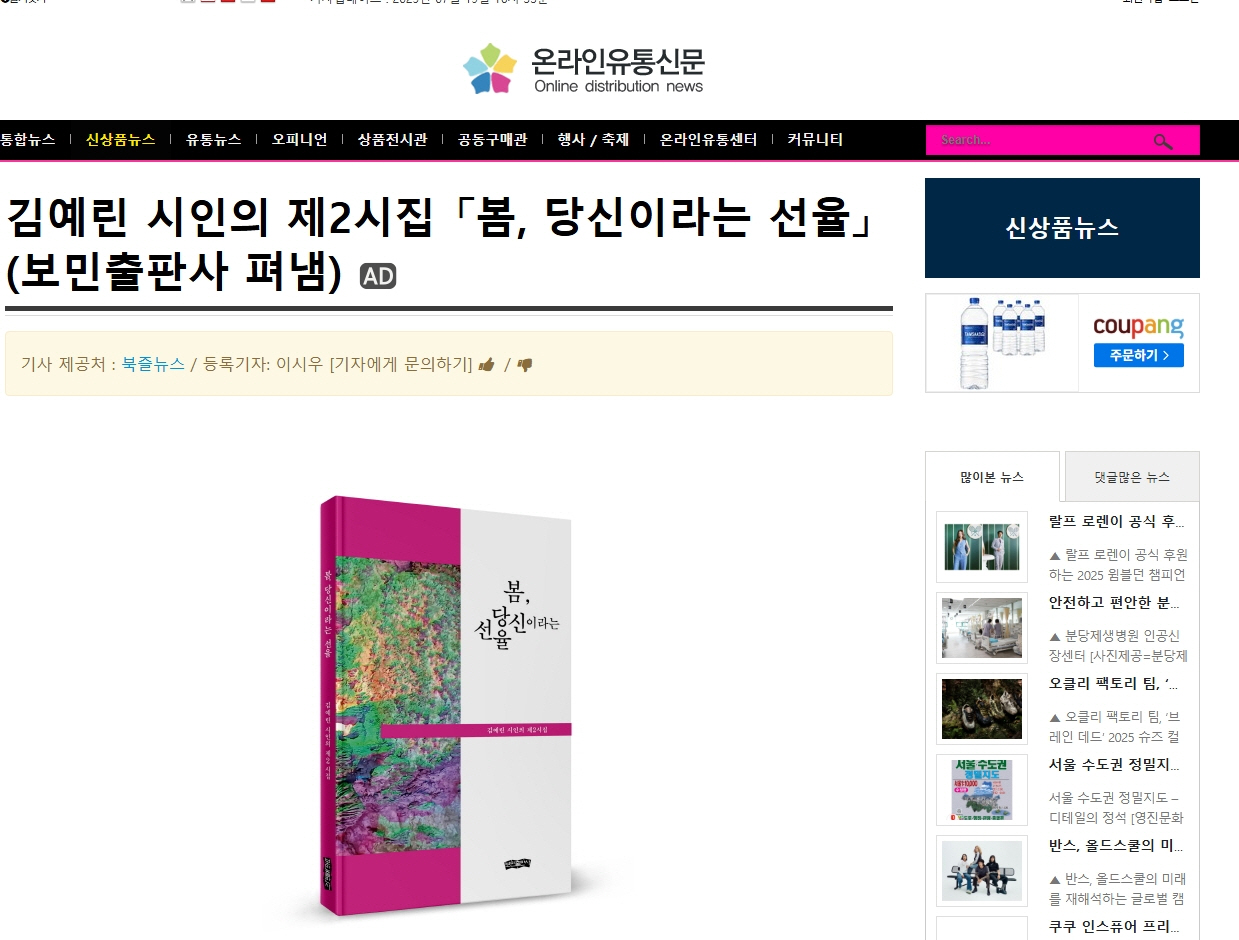The height and width of the screenshot is (940, 1239).
Task: Click the 기자에게 문의하기 link
Action: [401, 364]
